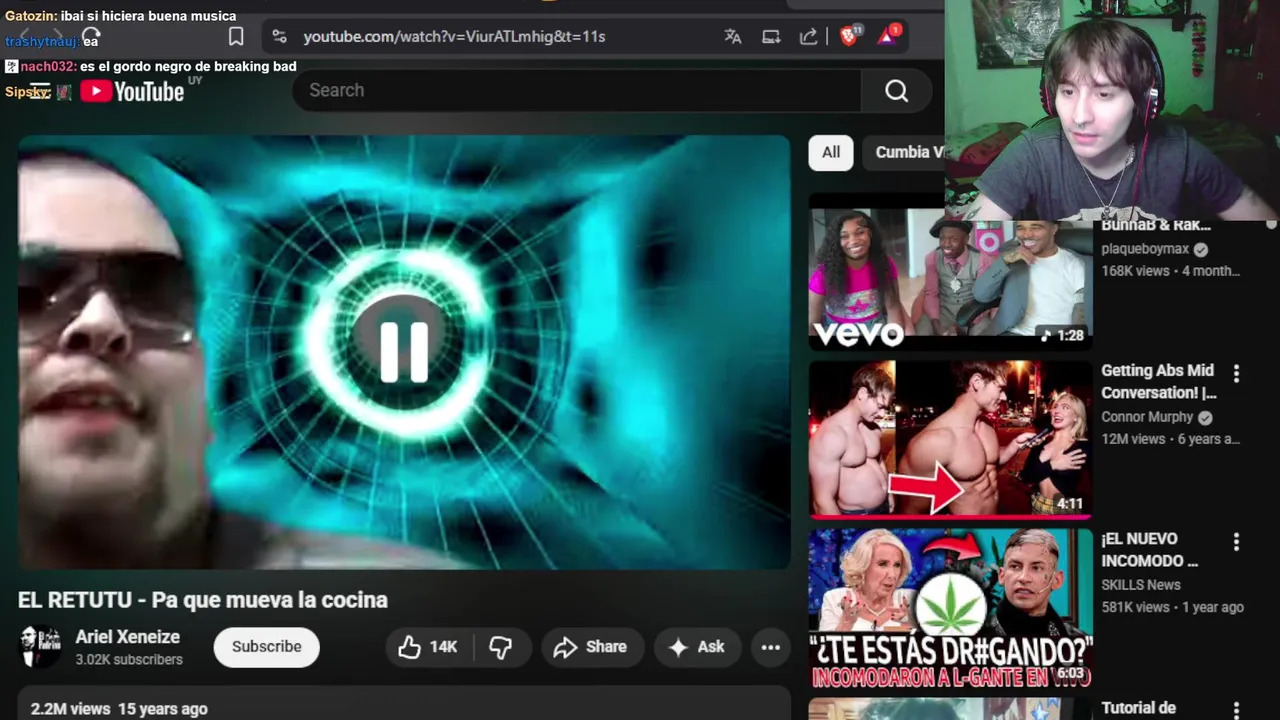Viewport: 1280px width, 720px height.
Task: Pause the video with center pause button
Action: point(404,352)
